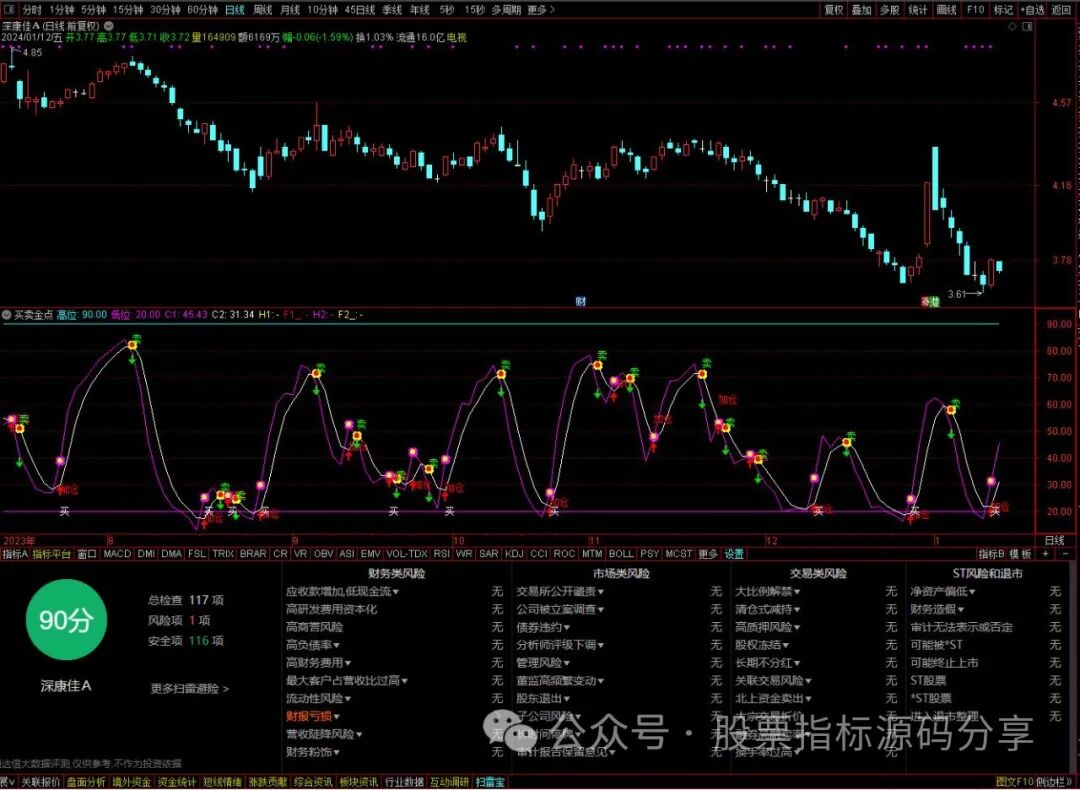Switch to 5分钟 chart period

coord(93,10)
